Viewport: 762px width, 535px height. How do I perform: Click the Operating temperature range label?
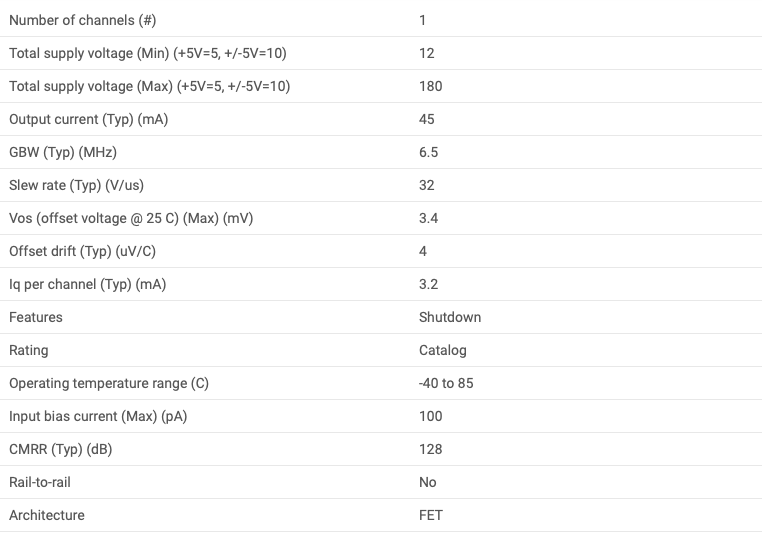pyautogui.click(x=109, y=384)
